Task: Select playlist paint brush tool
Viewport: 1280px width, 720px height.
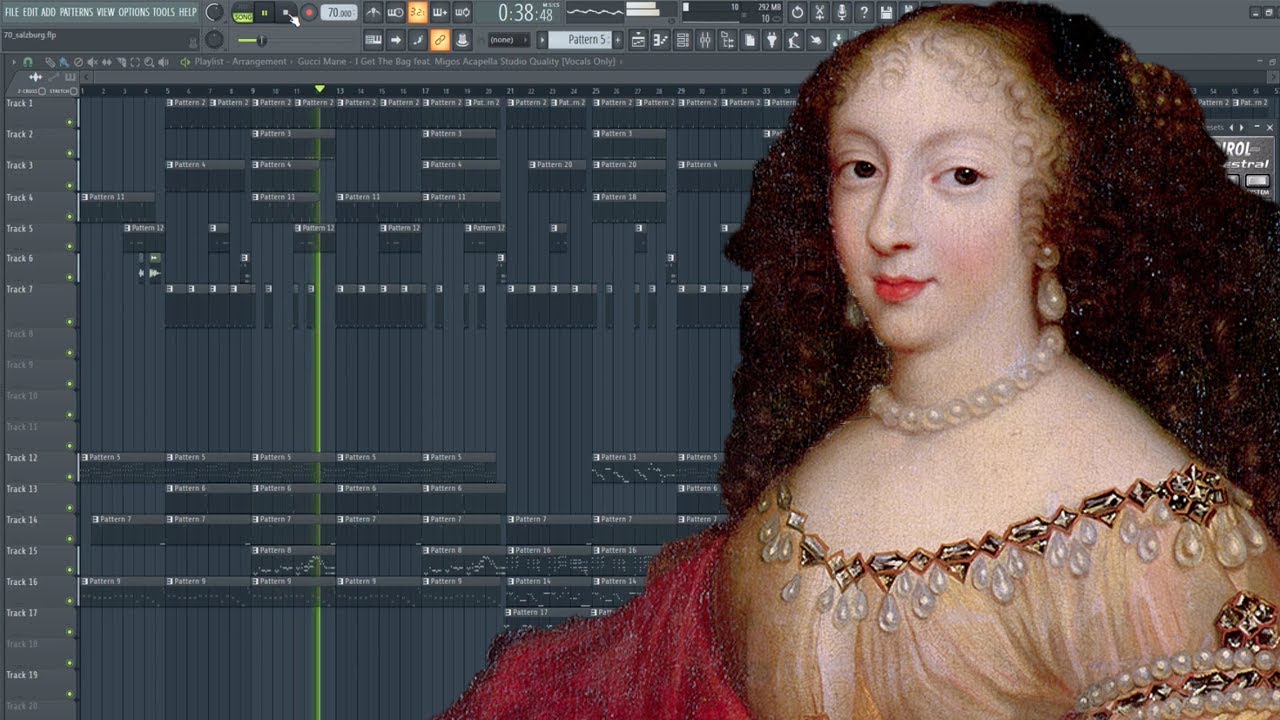Action: [x=63, y=62]
